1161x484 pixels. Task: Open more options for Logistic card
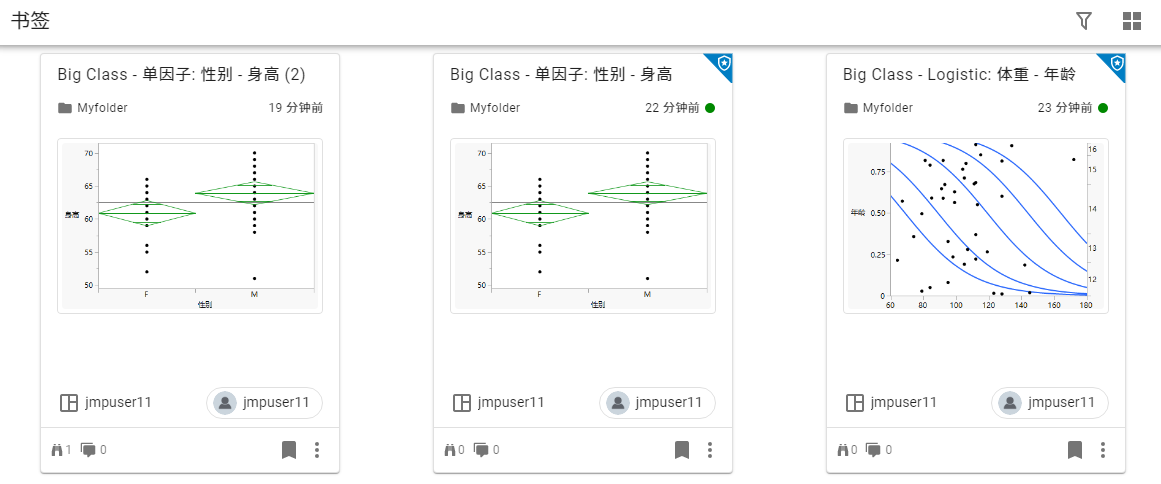tap(1103, 450)
